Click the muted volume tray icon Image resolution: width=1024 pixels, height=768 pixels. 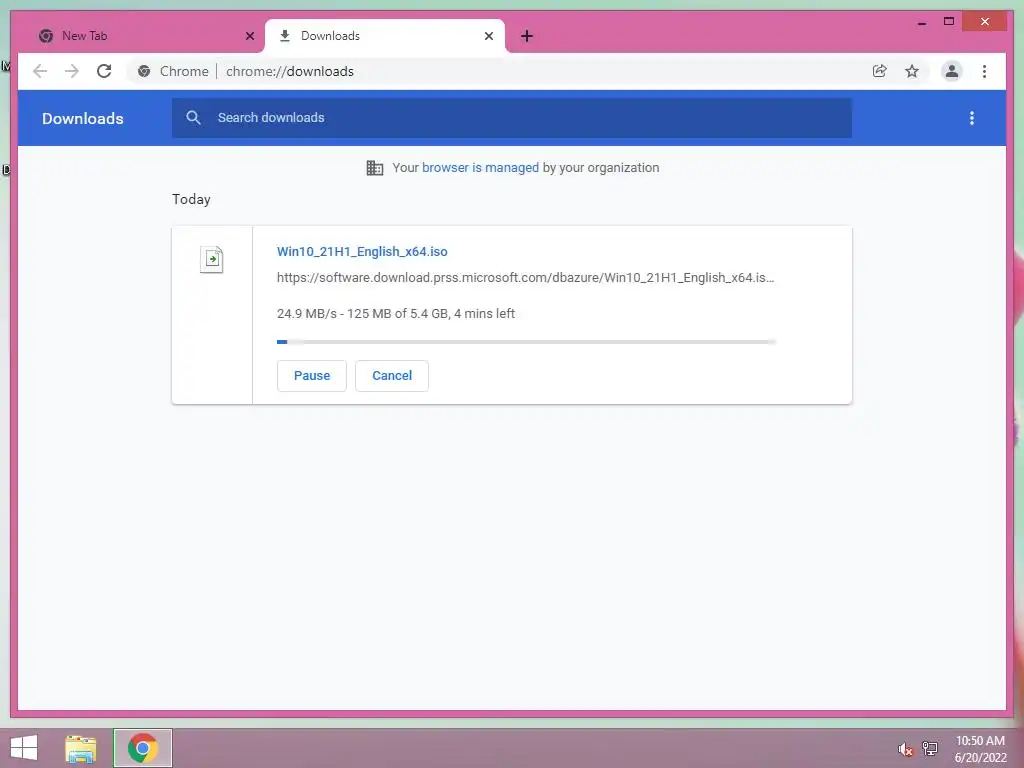click(x=905, y=749)
